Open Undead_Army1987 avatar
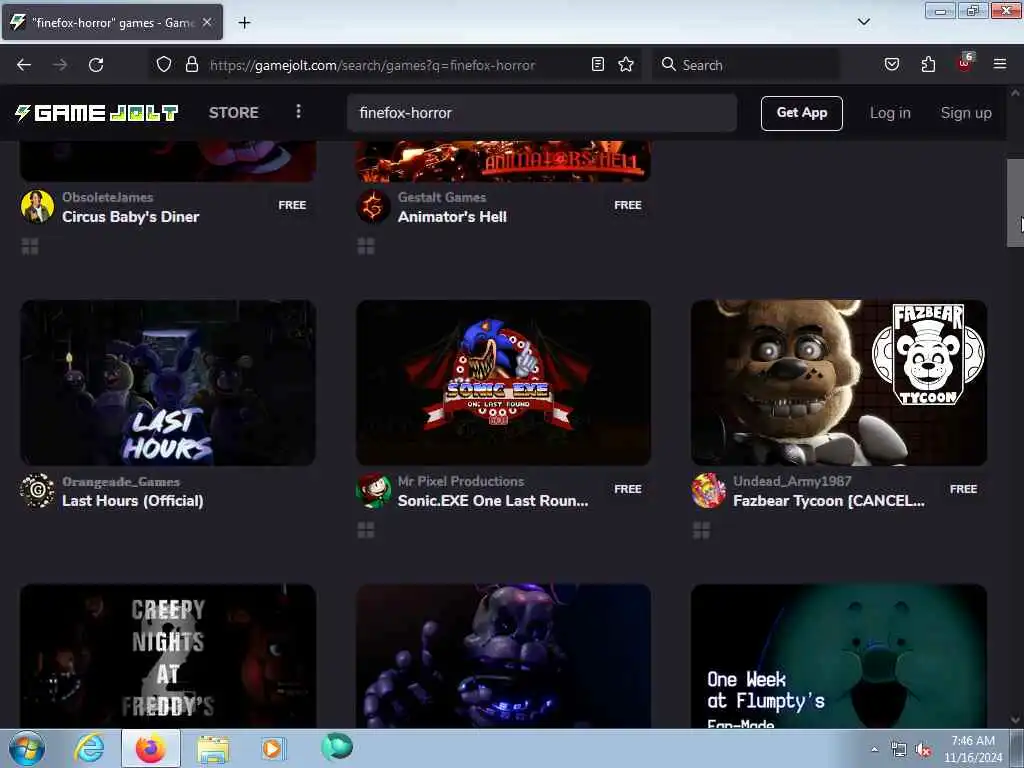Image resolution: width=1024 pixels, height=768 pixels. point(709,490)
